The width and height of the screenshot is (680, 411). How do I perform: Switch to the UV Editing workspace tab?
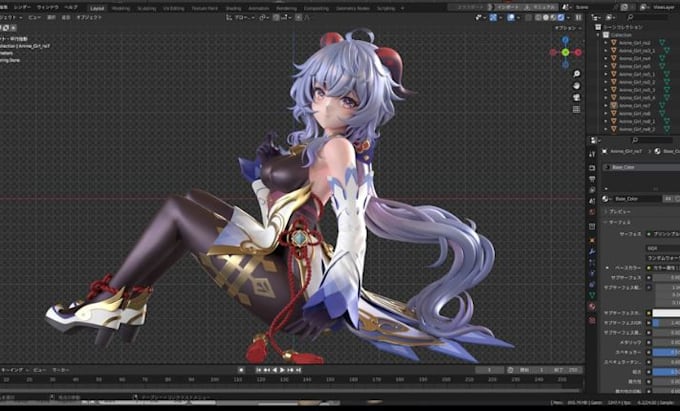(174, 8)
